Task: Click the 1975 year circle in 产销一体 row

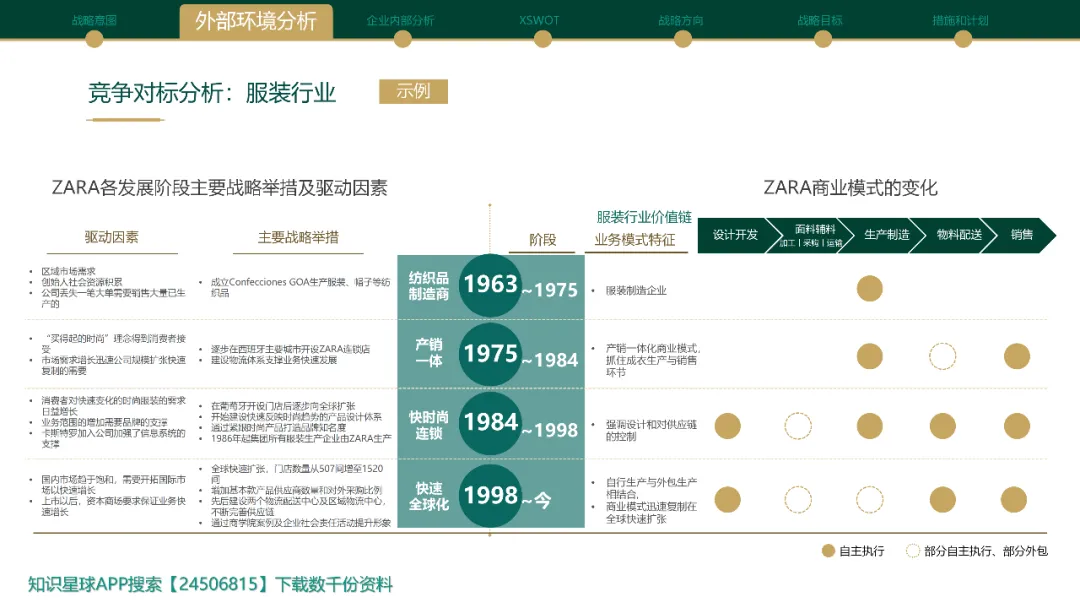Action: [x=490, y=354]
